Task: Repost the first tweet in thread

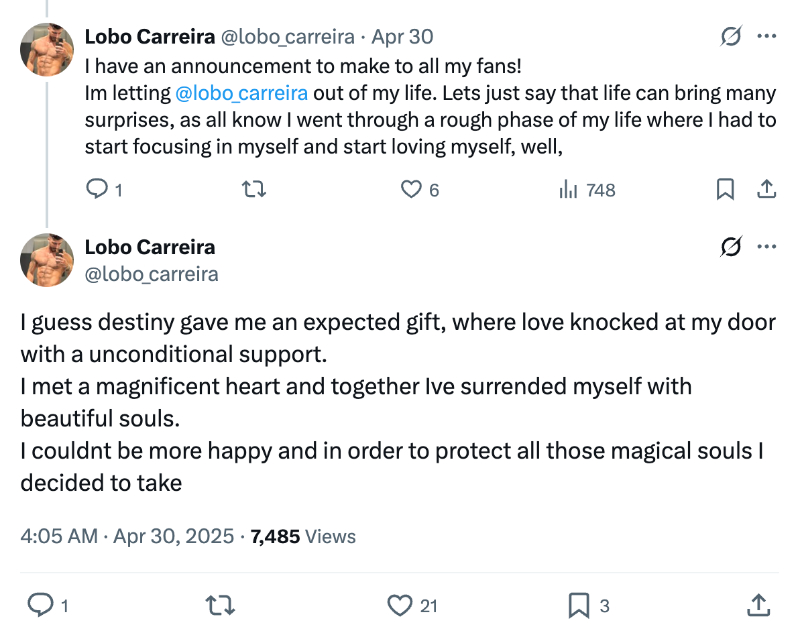Action: click(x=255, y=189)
